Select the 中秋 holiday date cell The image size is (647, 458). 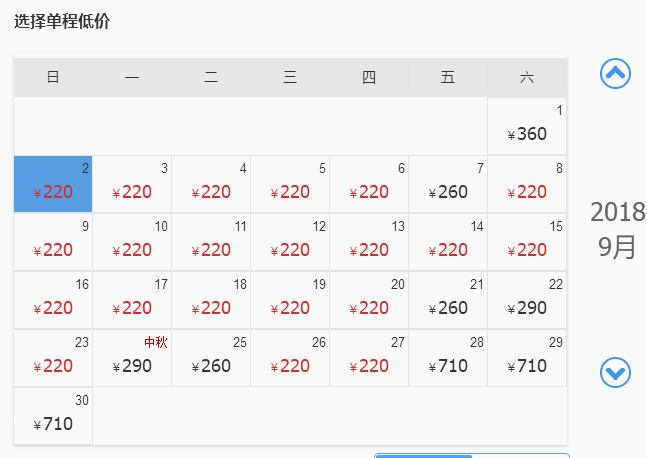[132, 358]
